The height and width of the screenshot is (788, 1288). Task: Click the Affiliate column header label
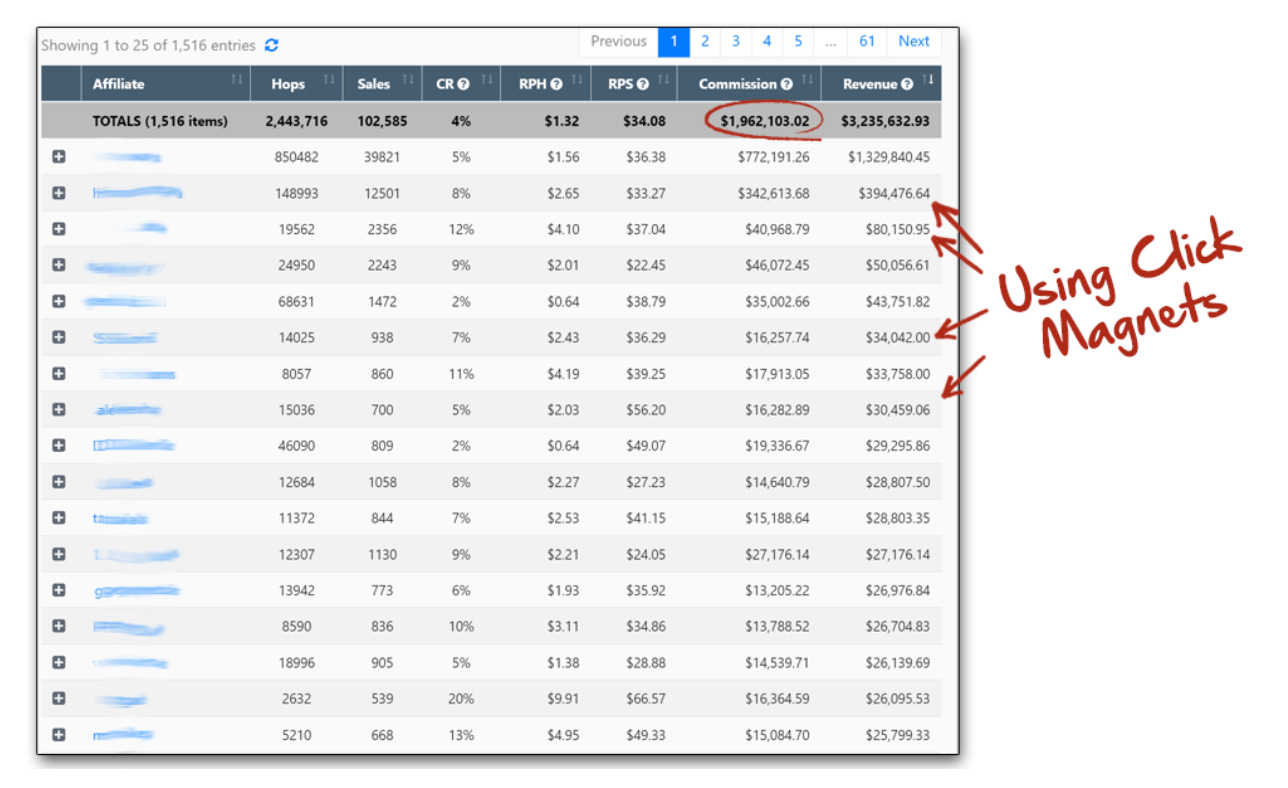tap(119, 84)
